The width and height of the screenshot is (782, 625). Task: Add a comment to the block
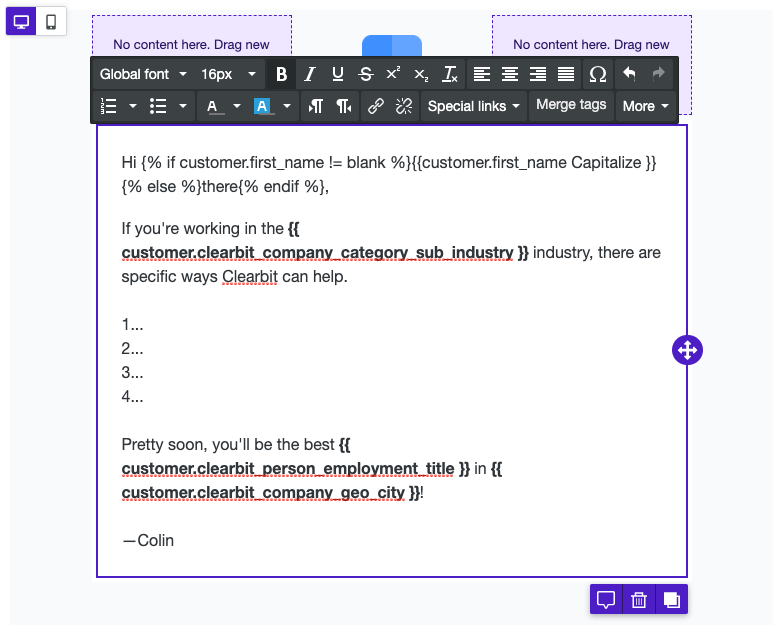[x=606, y=599]
